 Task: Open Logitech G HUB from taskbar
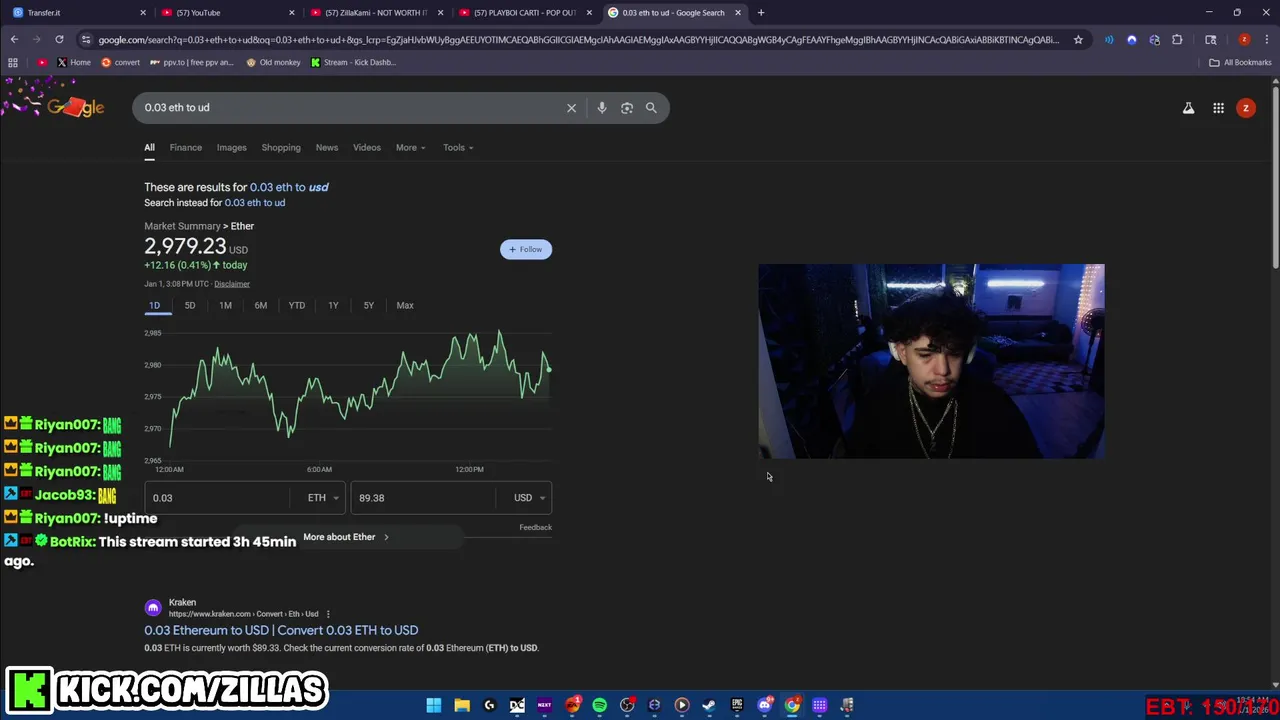[489, 705]
